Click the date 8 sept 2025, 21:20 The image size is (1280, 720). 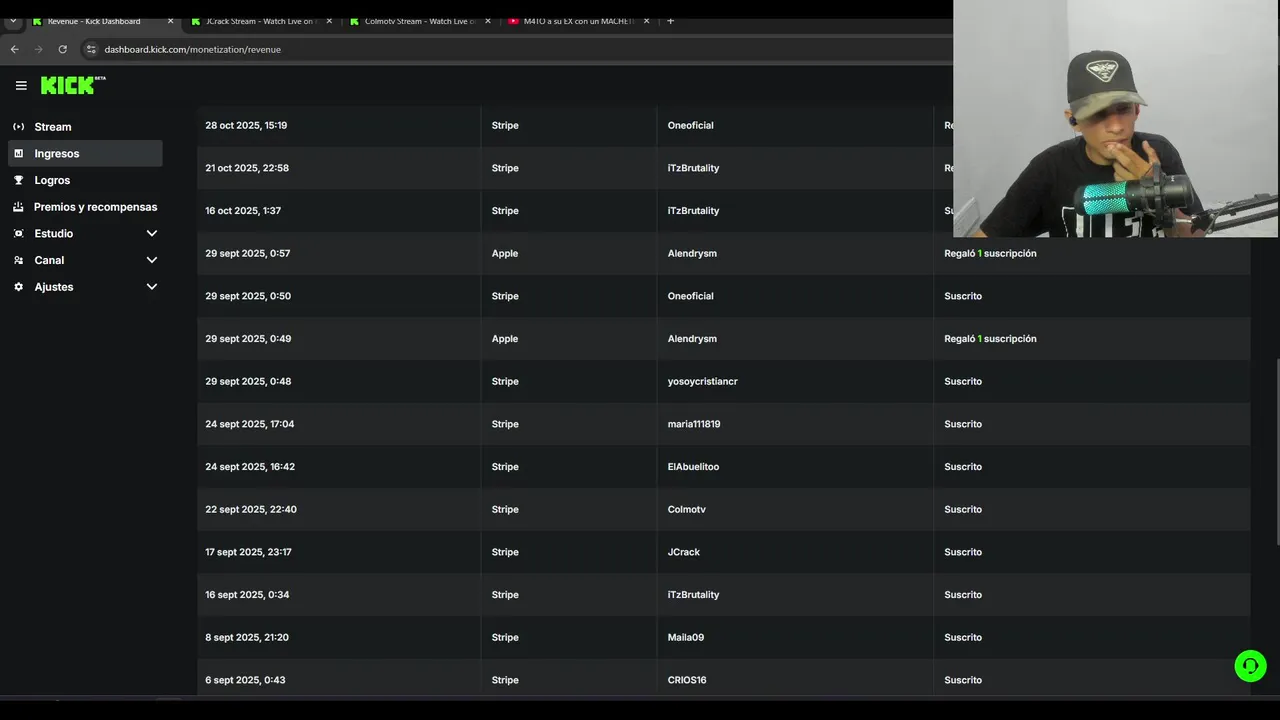(x=247, y=637)
